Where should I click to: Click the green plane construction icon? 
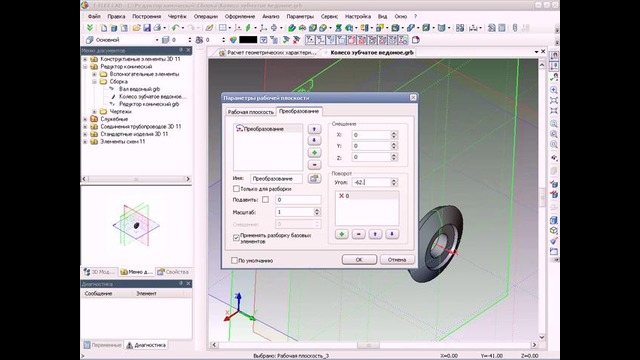(248, 28)
